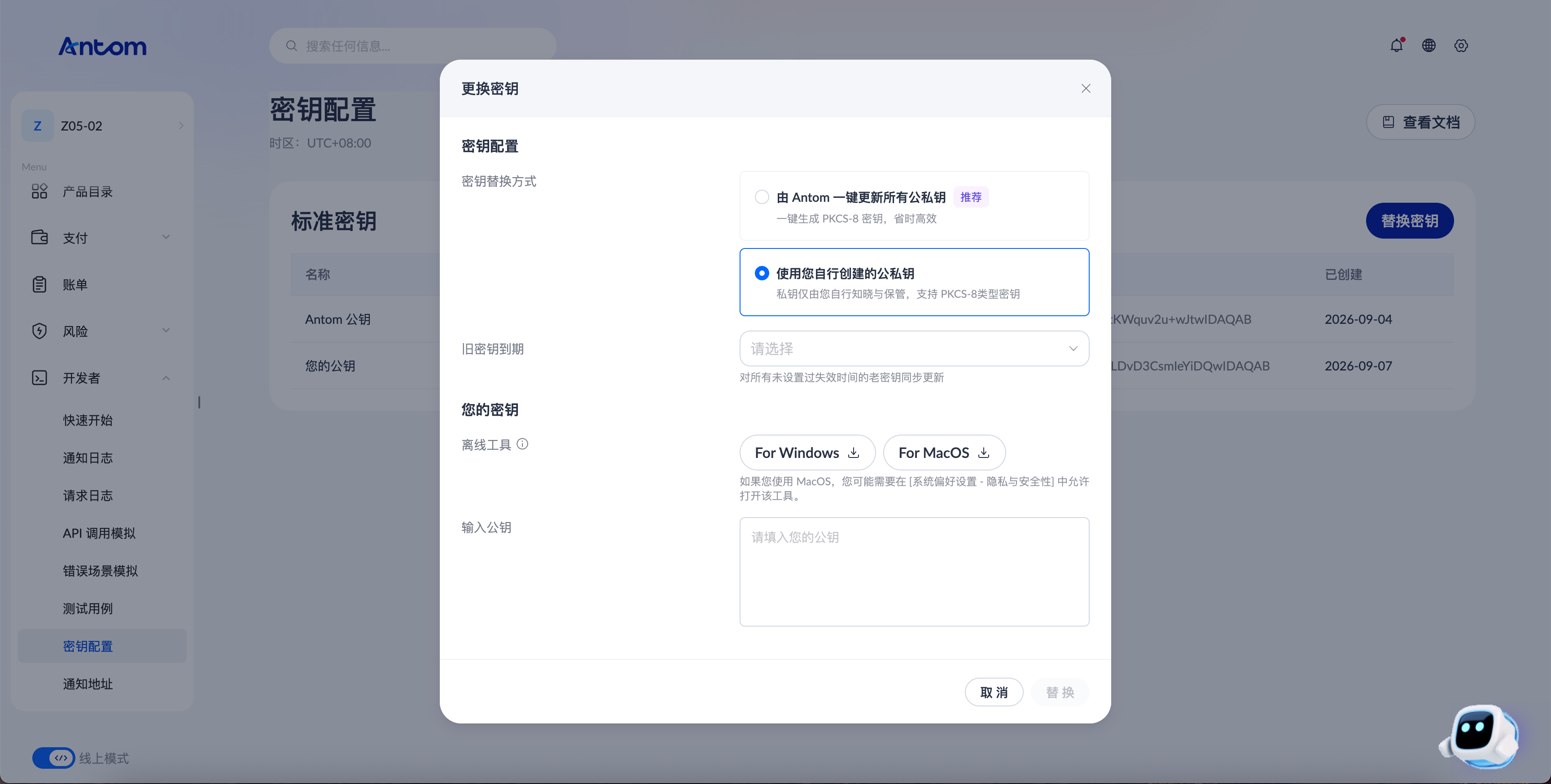The width and height of the screenshot is (1551, 784).
Task: Expand the 支付 menu chevron
Action: (x=166, y=237)
